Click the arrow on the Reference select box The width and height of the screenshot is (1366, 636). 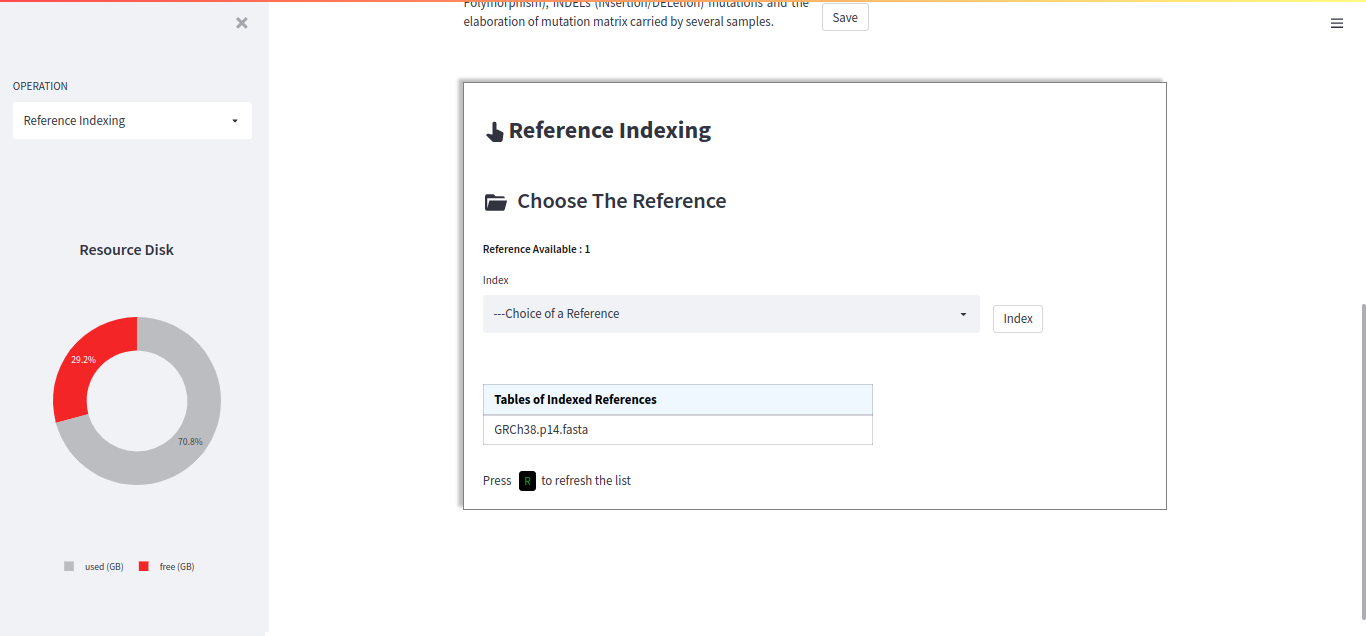point(963,314)
